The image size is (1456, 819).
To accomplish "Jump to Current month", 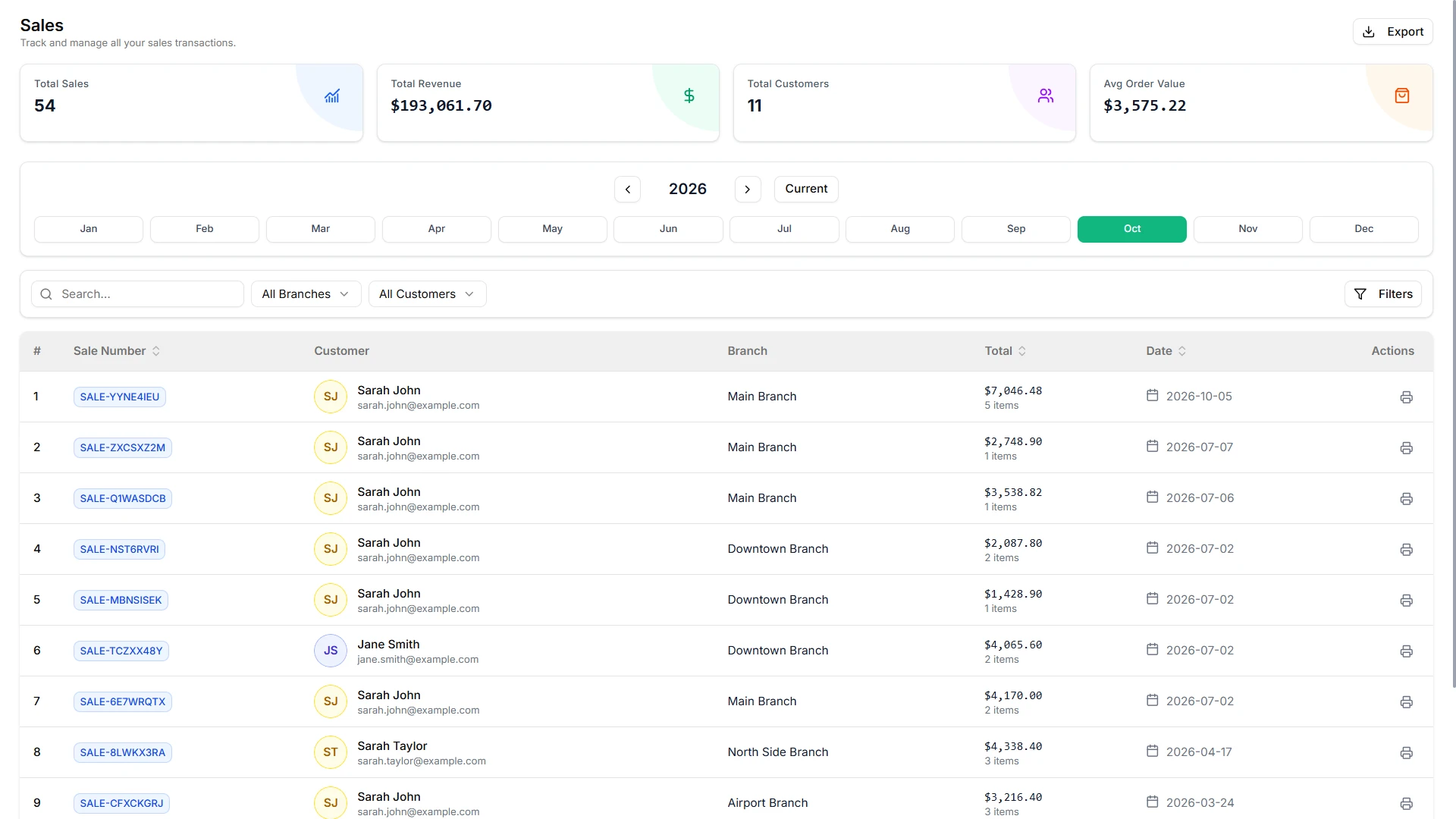I will (806, 189).
